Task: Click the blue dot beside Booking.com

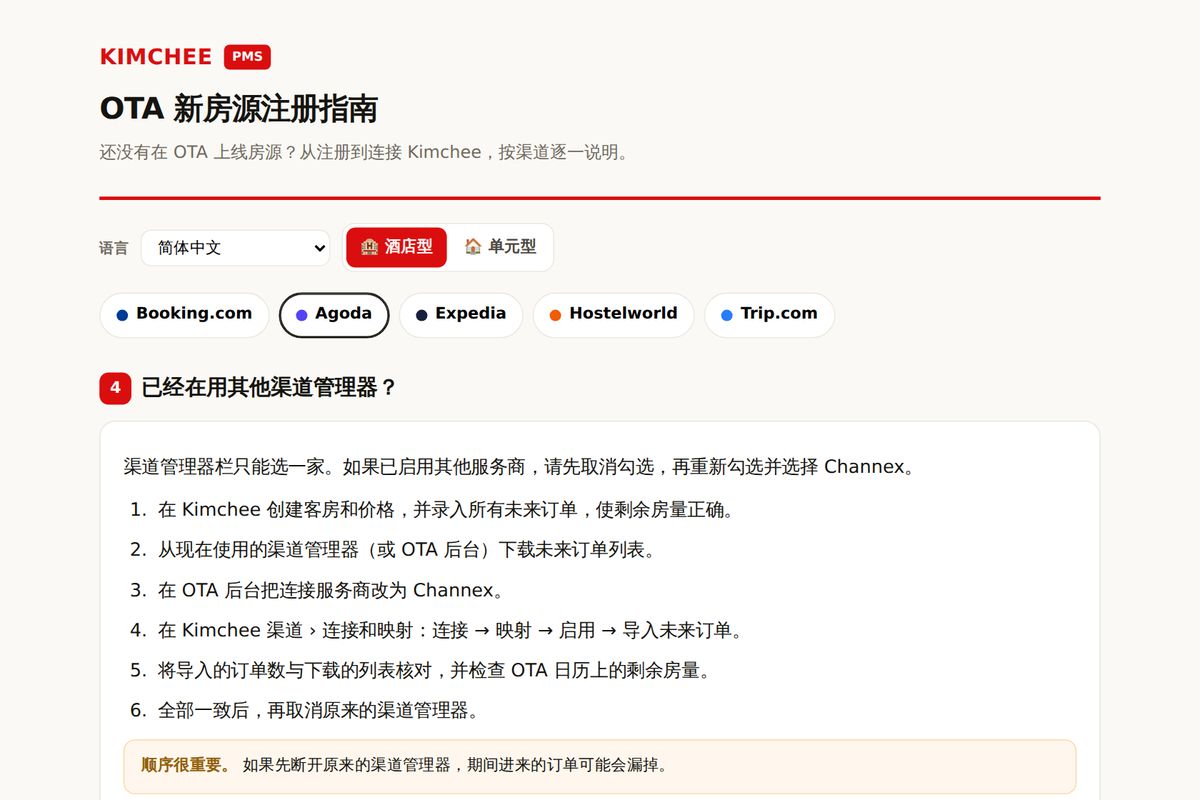Action: click(122, 315)
